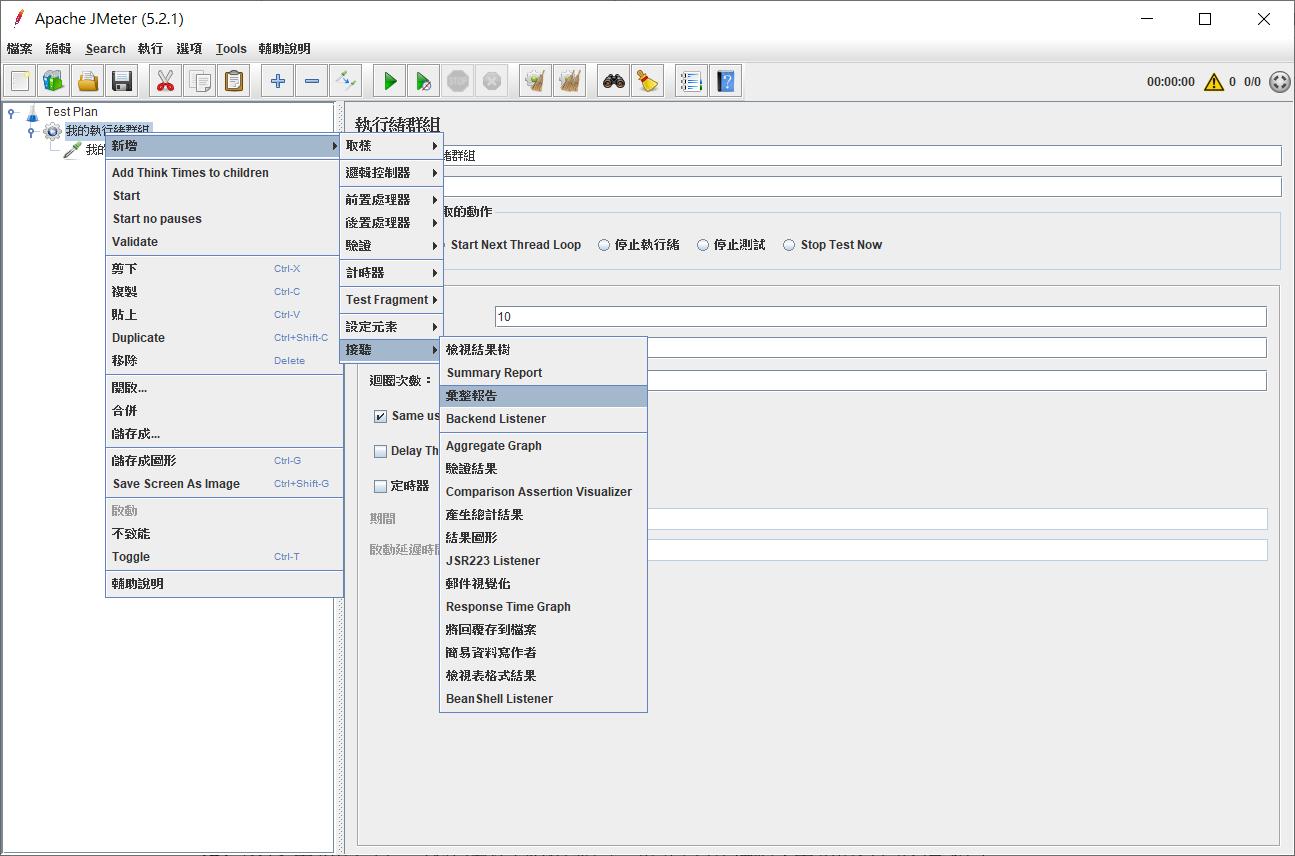
Task: Open Search with binoculars icon
Action: coord(614,81)
